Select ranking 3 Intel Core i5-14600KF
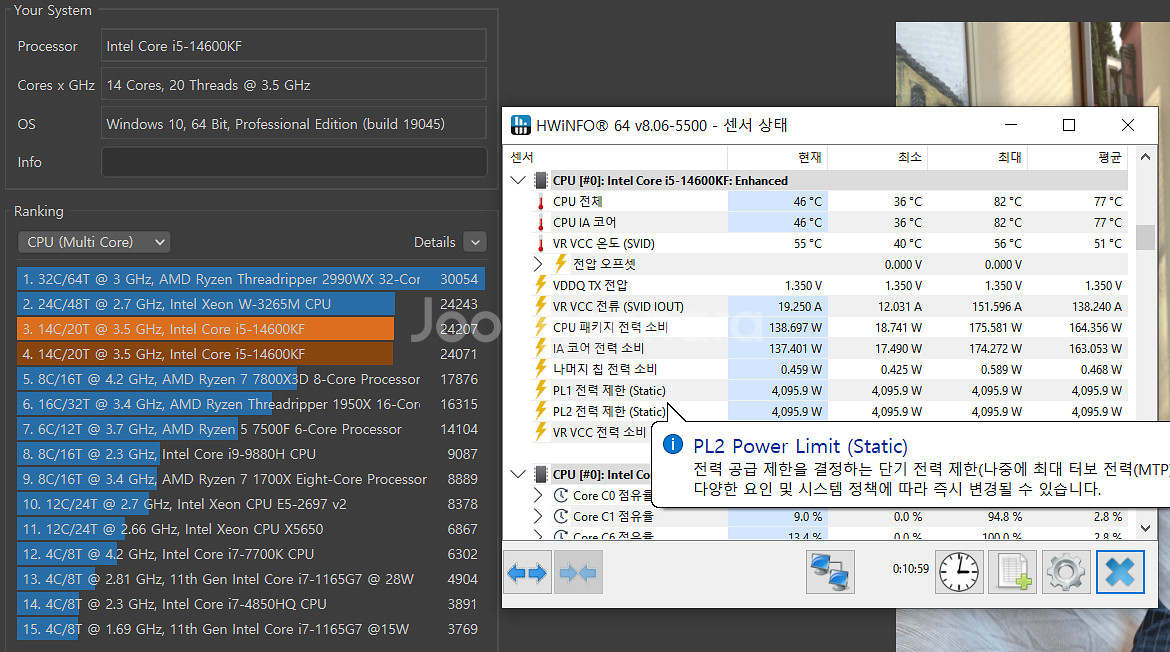The width and height of the screenshot is (1170, 652). tap(251, 329)
